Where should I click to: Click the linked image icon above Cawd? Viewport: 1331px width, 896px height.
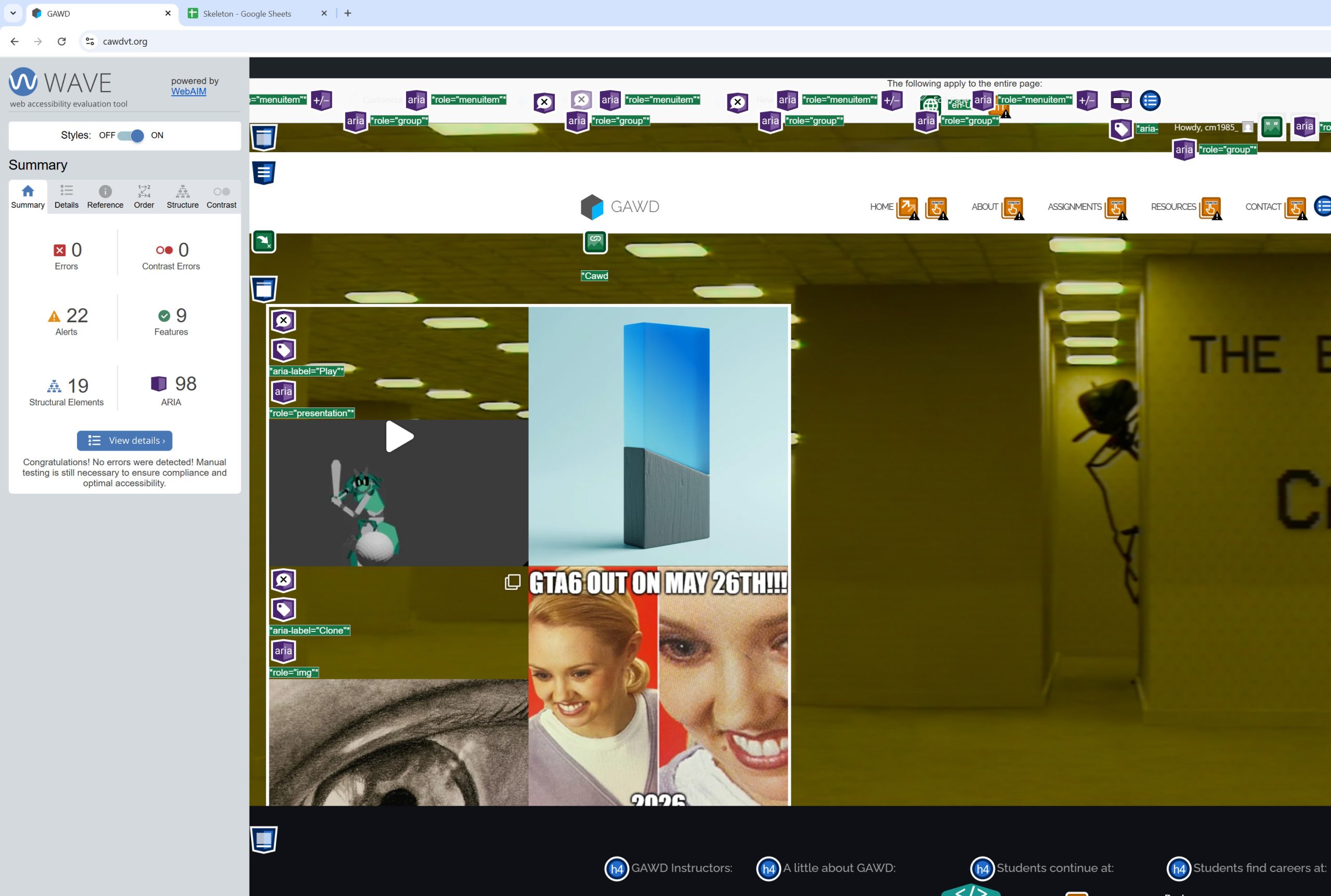pos(595,242)
